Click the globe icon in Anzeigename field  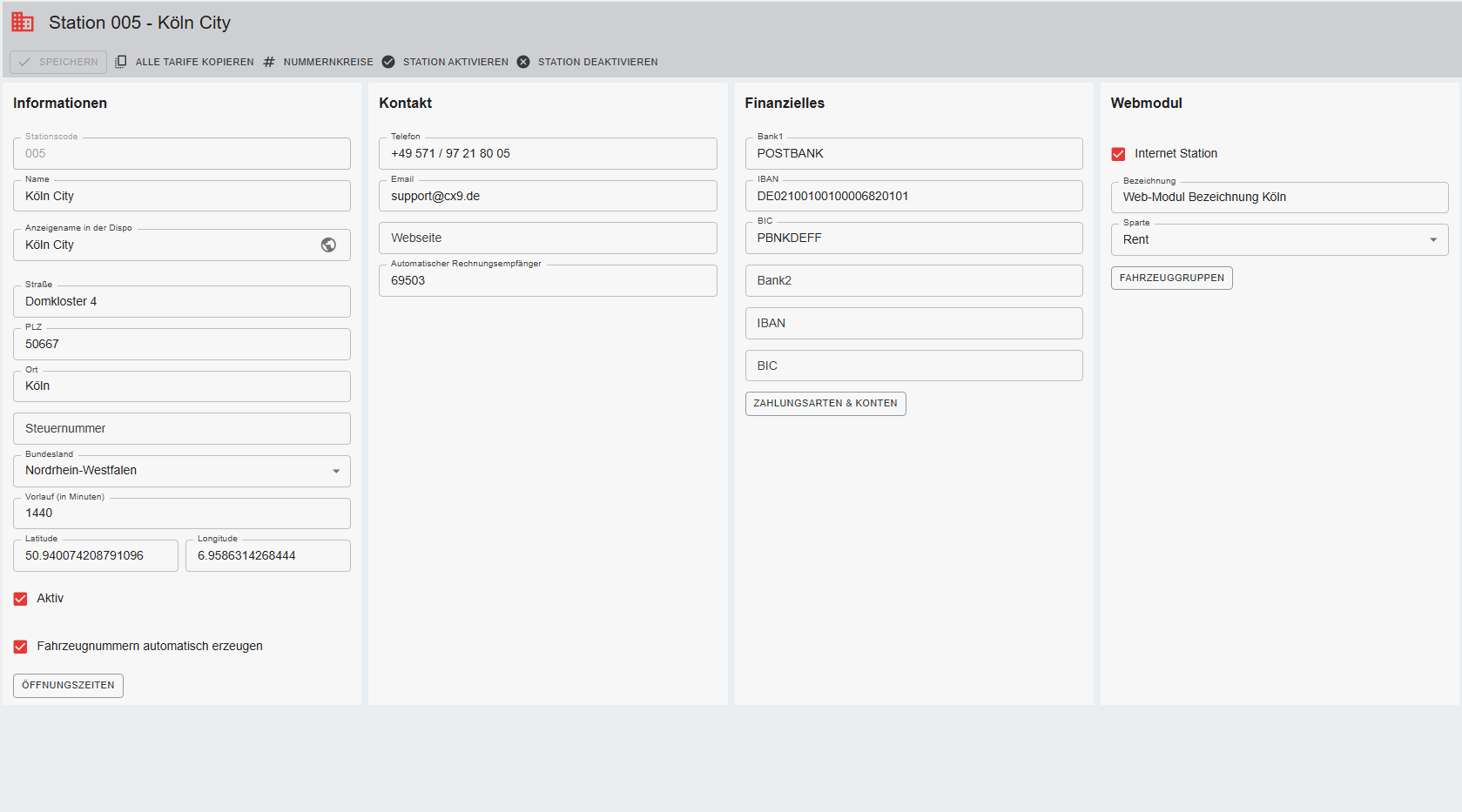coord(328,245)
